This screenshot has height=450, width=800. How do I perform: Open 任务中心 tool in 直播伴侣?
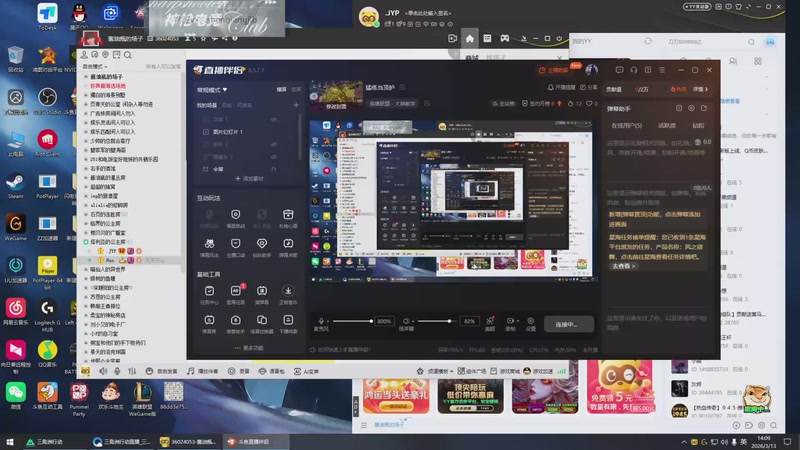point(209,295)
